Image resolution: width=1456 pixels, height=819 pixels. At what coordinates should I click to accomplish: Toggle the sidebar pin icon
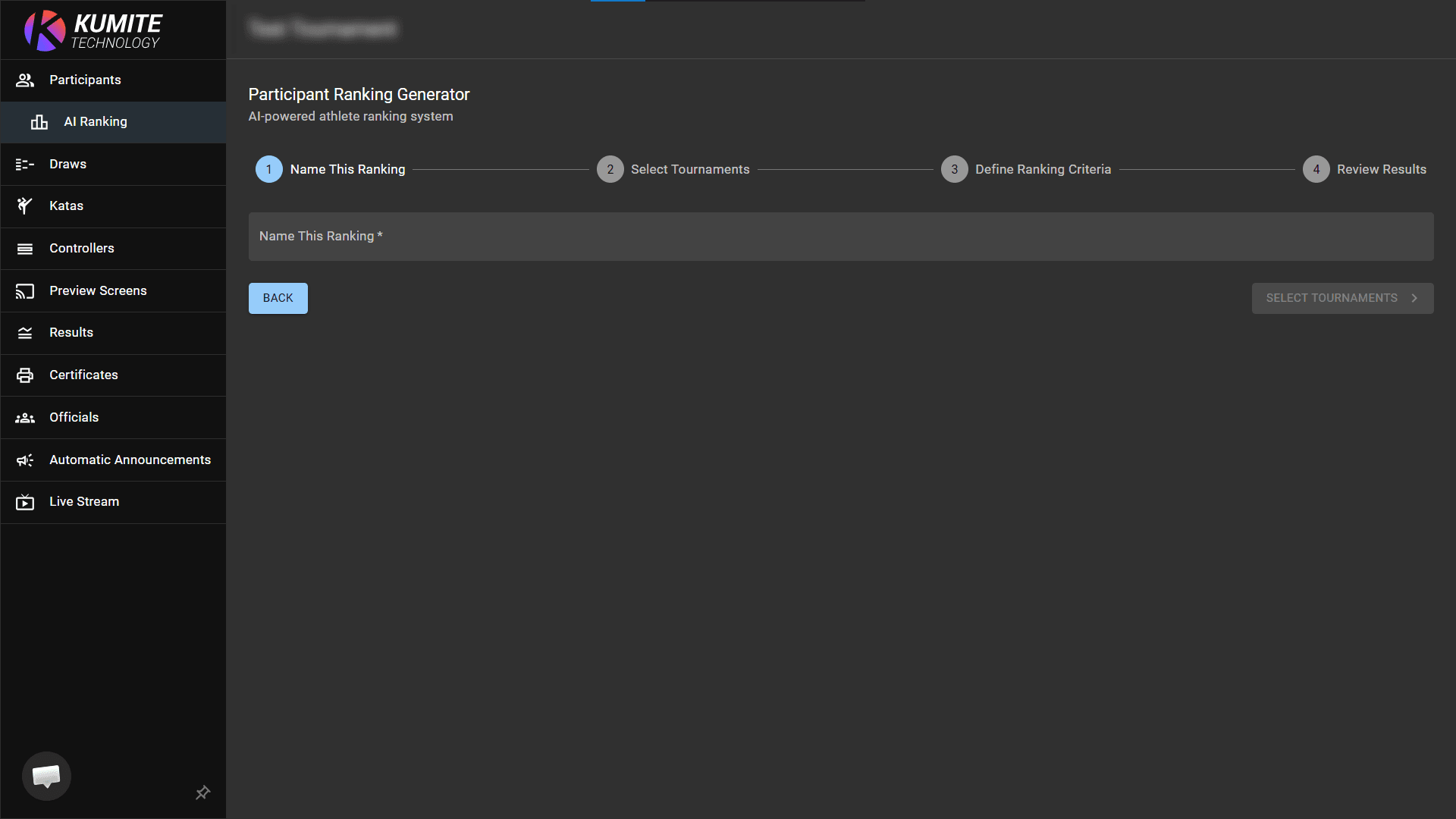click(202, 792)
